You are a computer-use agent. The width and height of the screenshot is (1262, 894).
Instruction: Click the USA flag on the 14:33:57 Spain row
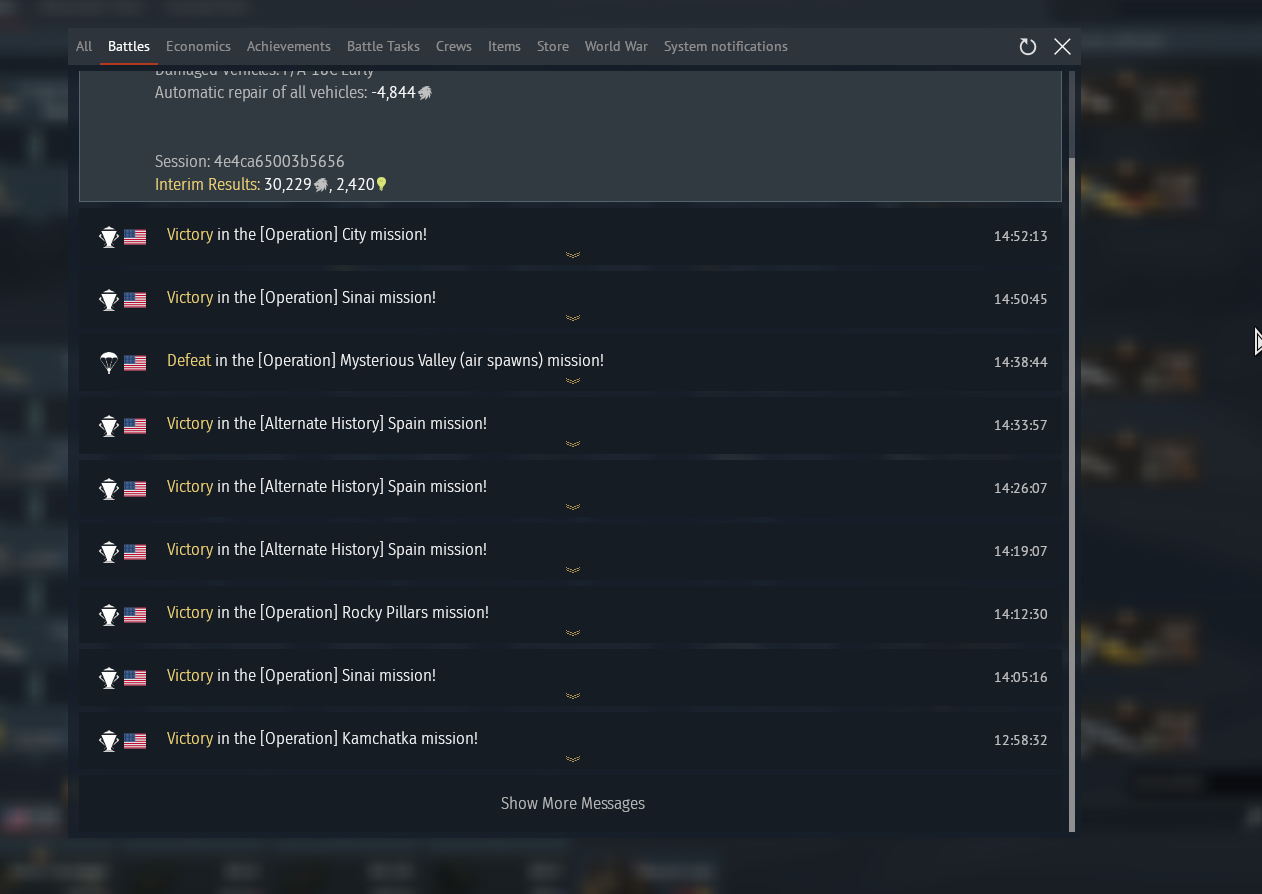pyautogui.click(x=135, y=426)
